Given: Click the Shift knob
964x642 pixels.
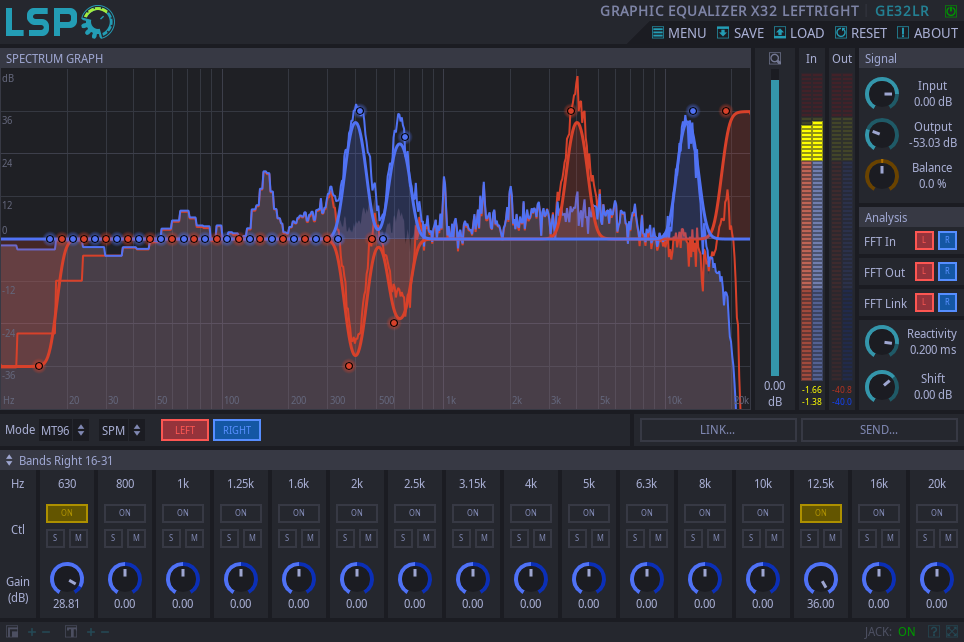Looking at the screenshot, I should (882, 387).
